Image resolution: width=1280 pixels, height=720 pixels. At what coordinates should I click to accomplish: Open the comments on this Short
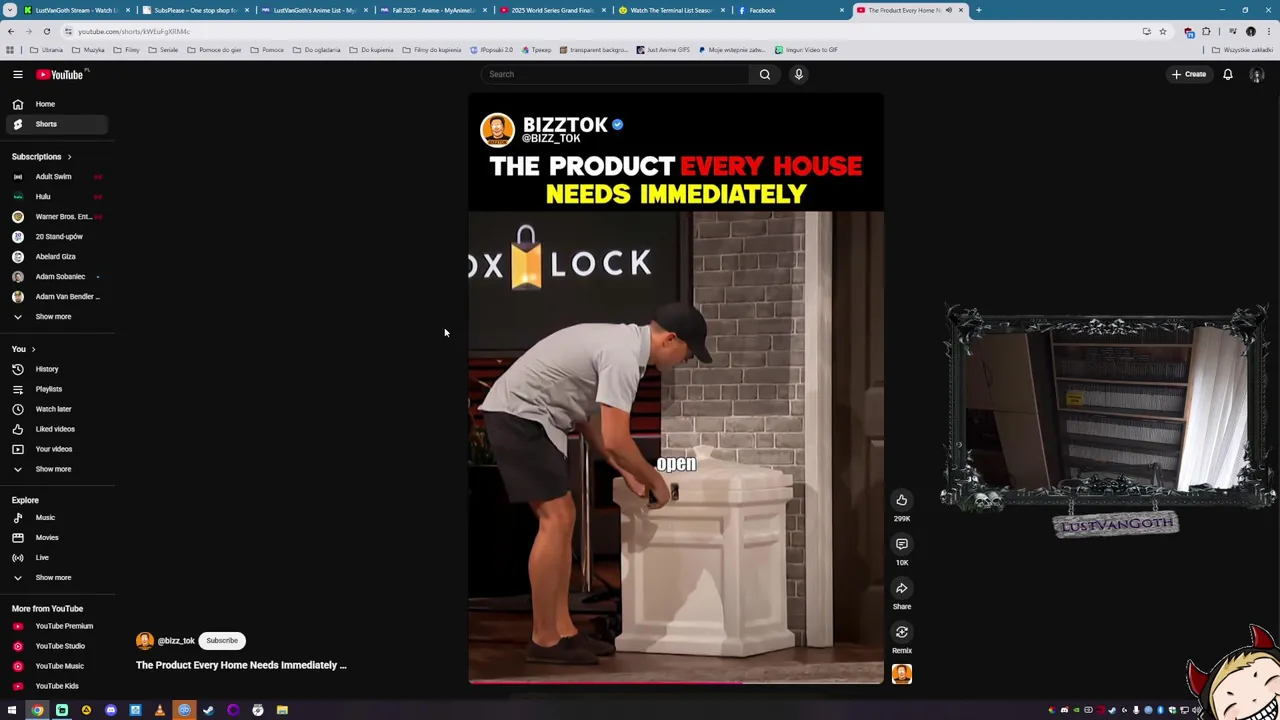tap(902, 544)
